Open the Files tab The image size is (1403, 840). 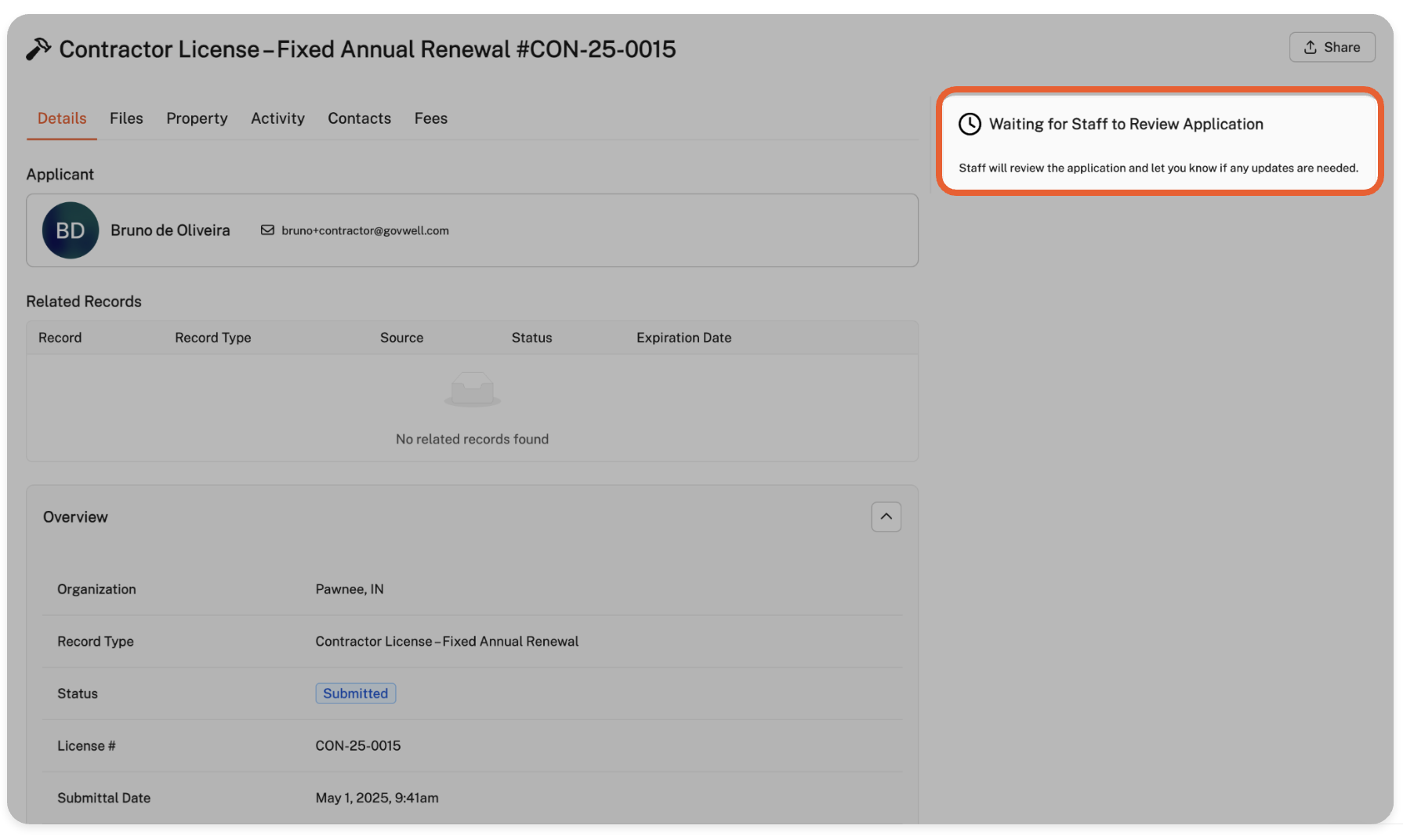pos(126,118)
